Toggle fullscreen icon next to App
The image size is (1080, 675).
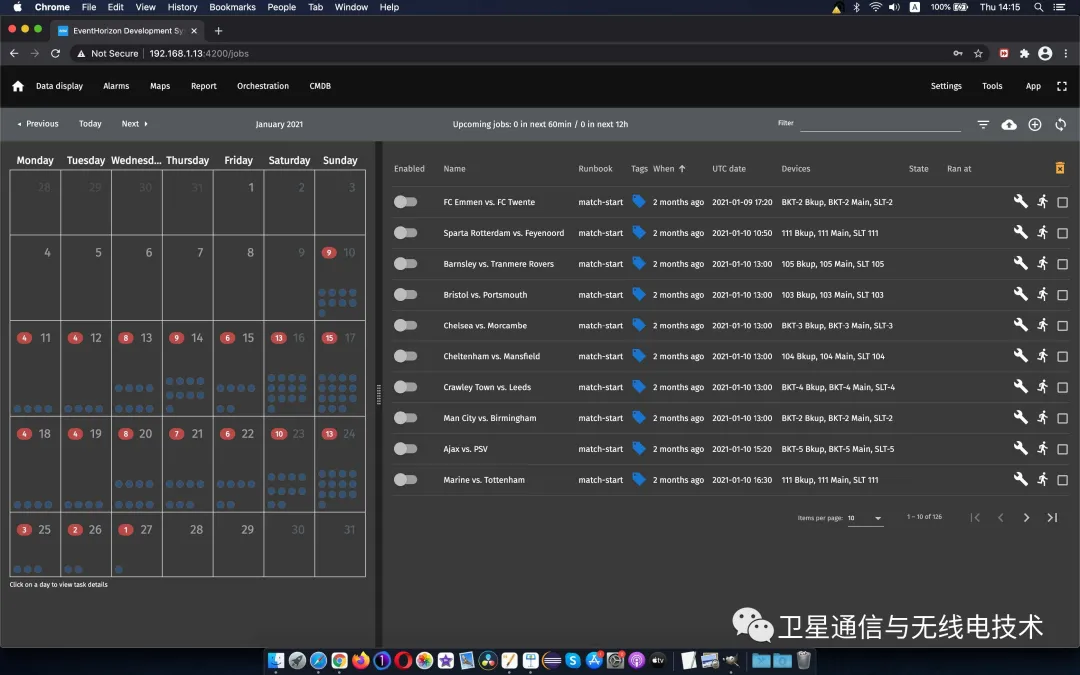pyautogui.click(x=1061, y=86)
